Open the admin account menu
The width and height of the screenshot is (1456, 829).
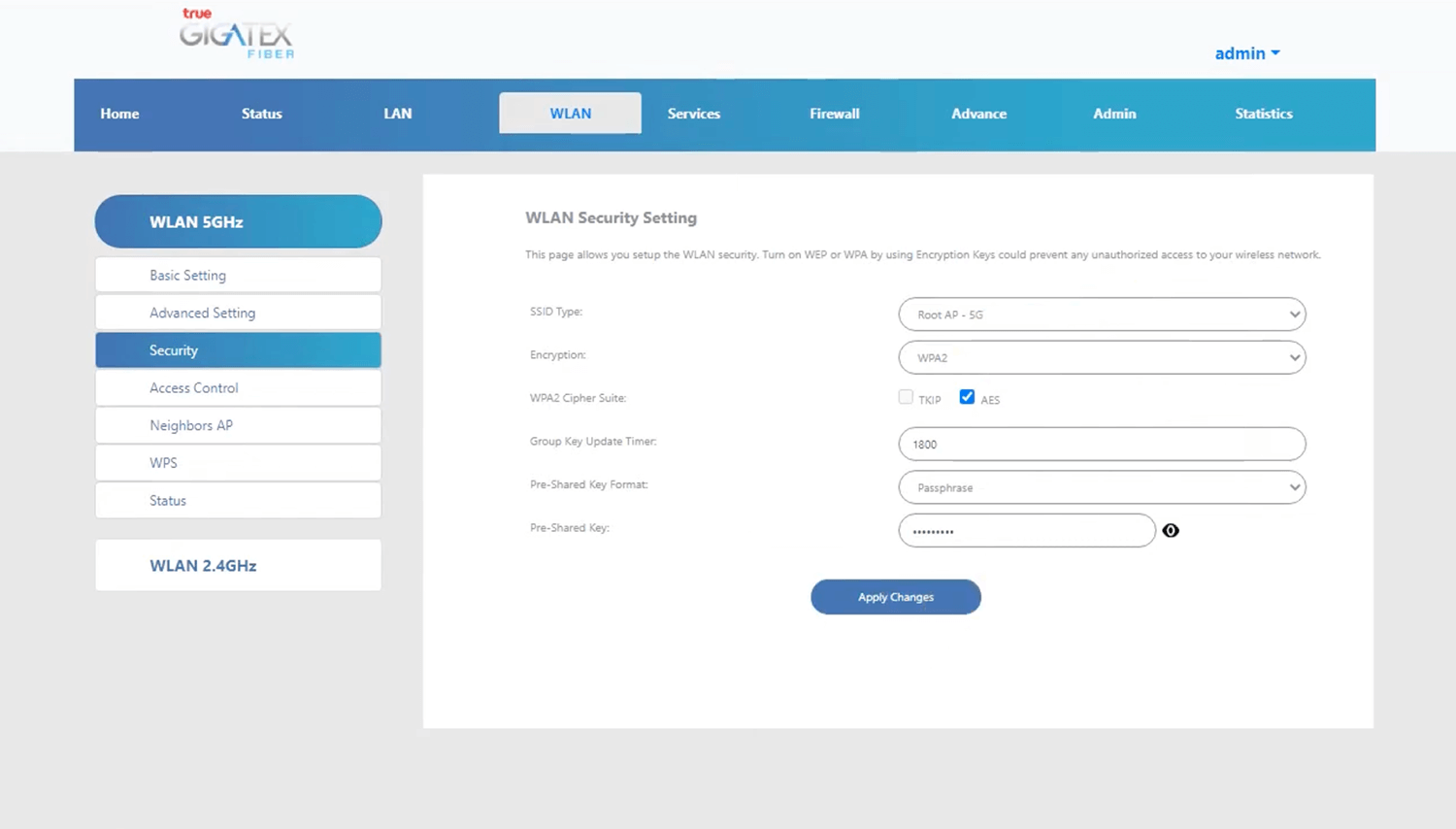coord(1246,53)
